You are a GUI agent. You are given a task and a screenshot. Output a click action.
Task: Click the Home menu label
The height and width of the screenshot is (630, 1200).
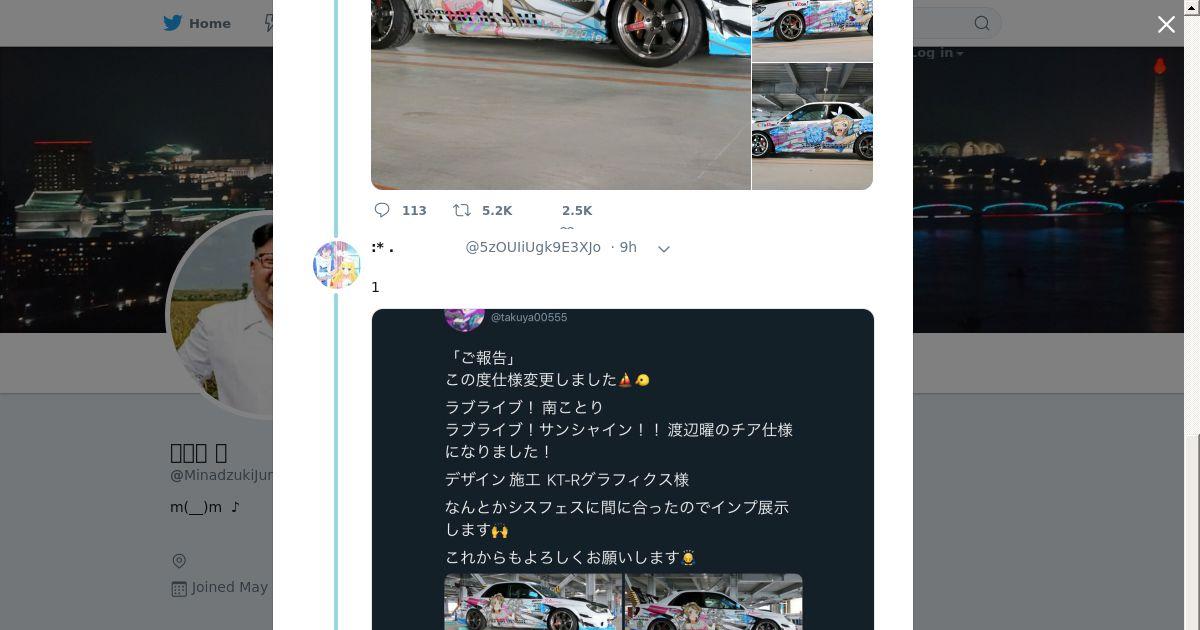coord(210,23)
